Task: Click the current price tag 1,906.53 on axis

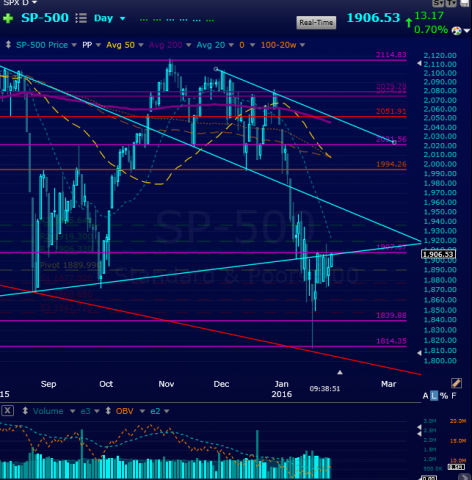Action: (x=438, y=255)
